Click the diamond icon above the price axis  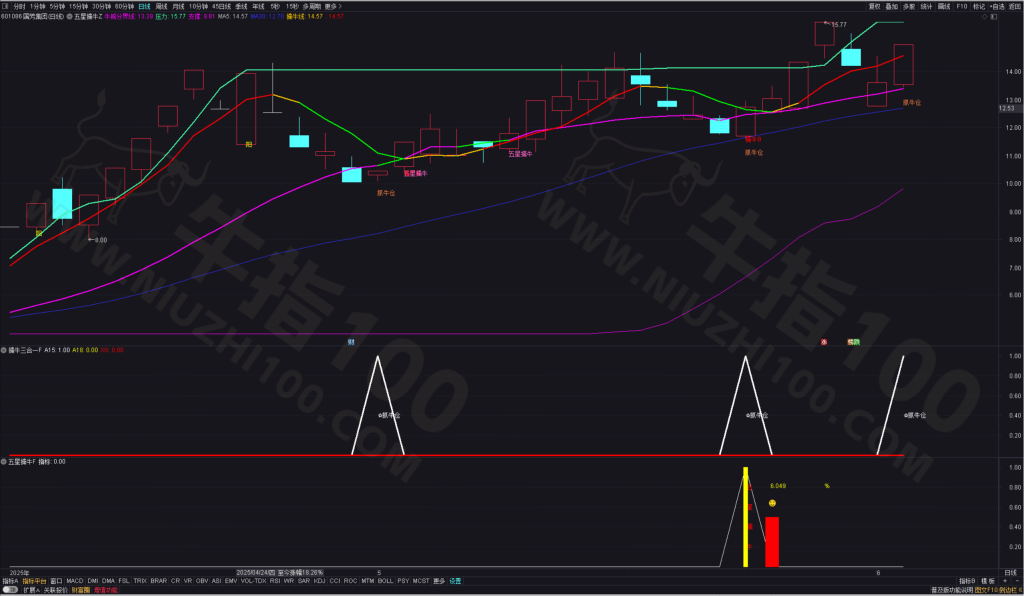(984, 17)
